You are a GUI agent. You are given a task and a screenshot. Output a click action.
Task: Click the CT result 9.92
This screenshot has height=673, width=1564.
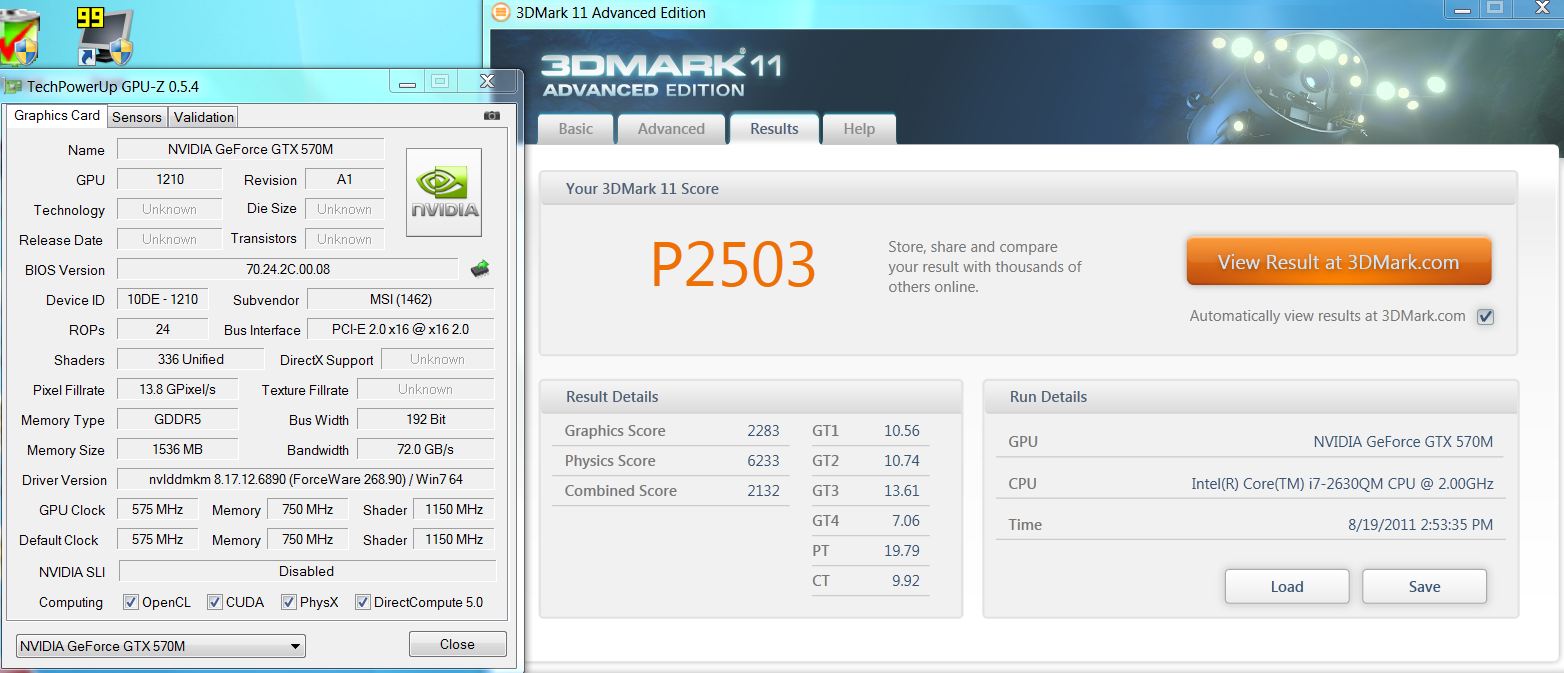click(x=906, y=581)
